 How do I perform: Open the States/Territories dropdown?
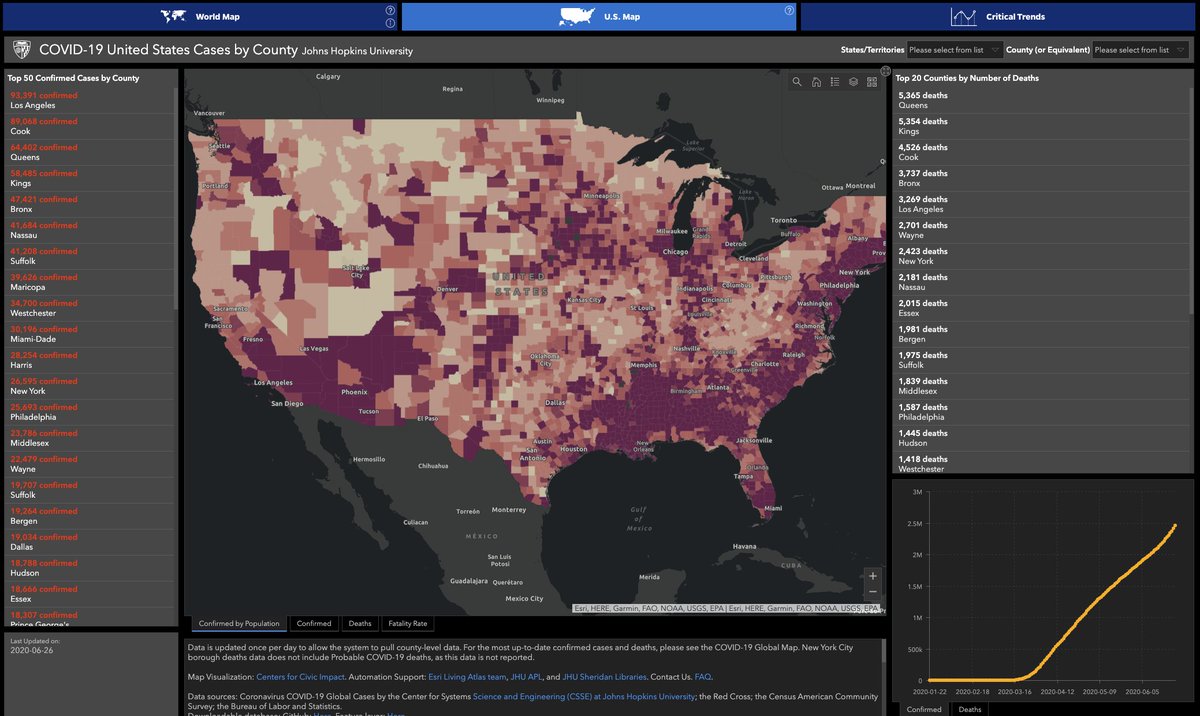(x=955, y=50)
